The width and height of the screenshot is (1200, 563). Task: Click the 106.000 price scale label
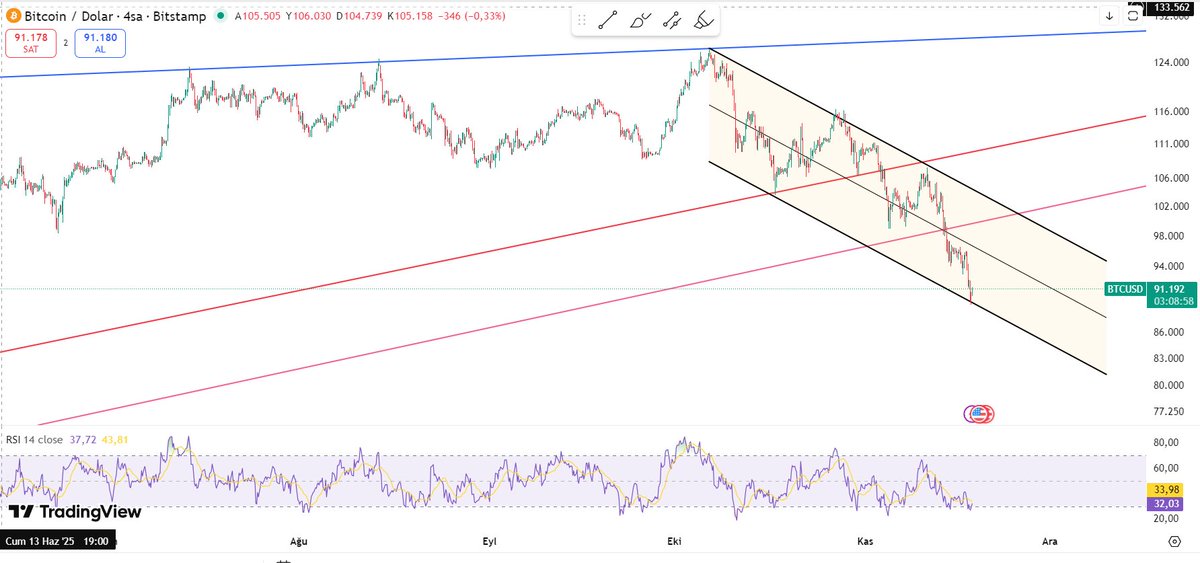point(1171,178)
